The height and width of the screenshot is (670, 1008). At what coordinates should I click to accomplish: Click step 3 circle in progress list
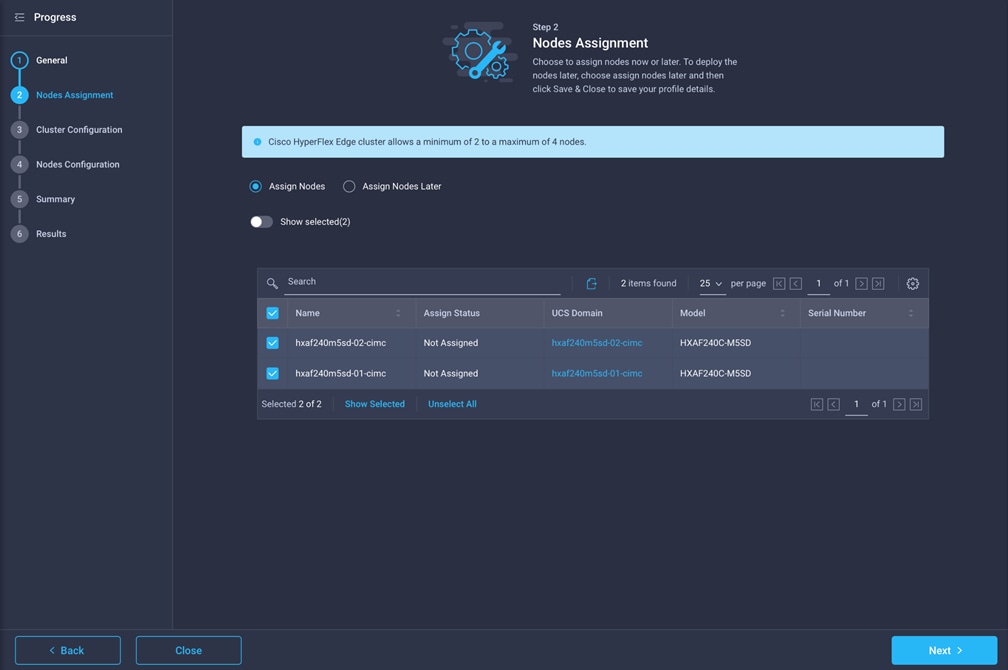point(19,130)
